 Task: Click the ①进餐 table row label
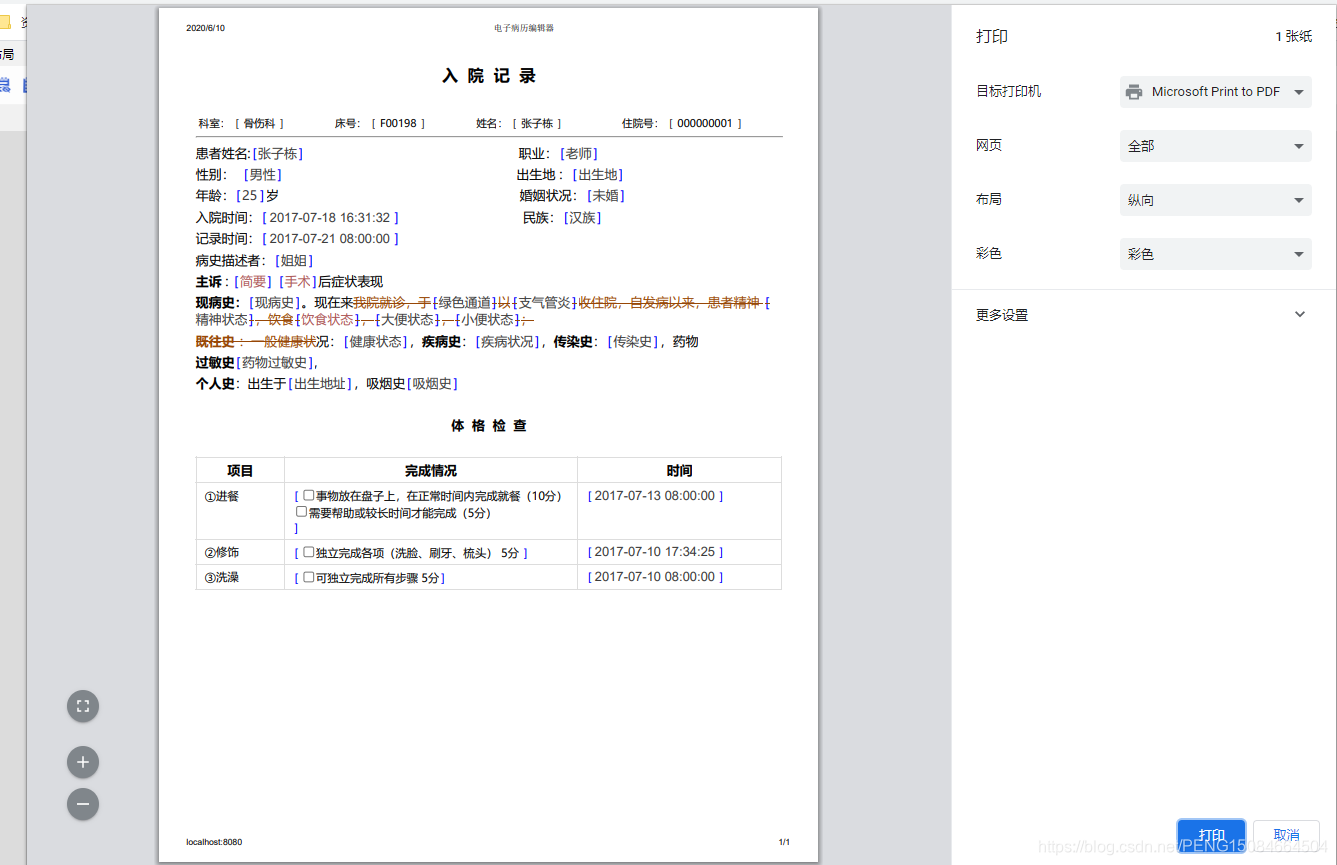[222, 496]
